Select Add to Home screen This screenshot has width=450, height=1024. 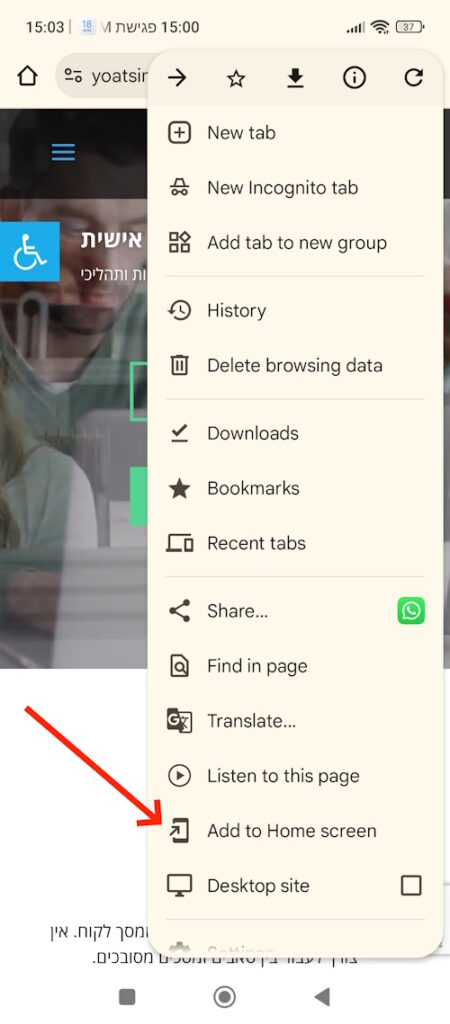pyautogui.click(x=295, y=831)
